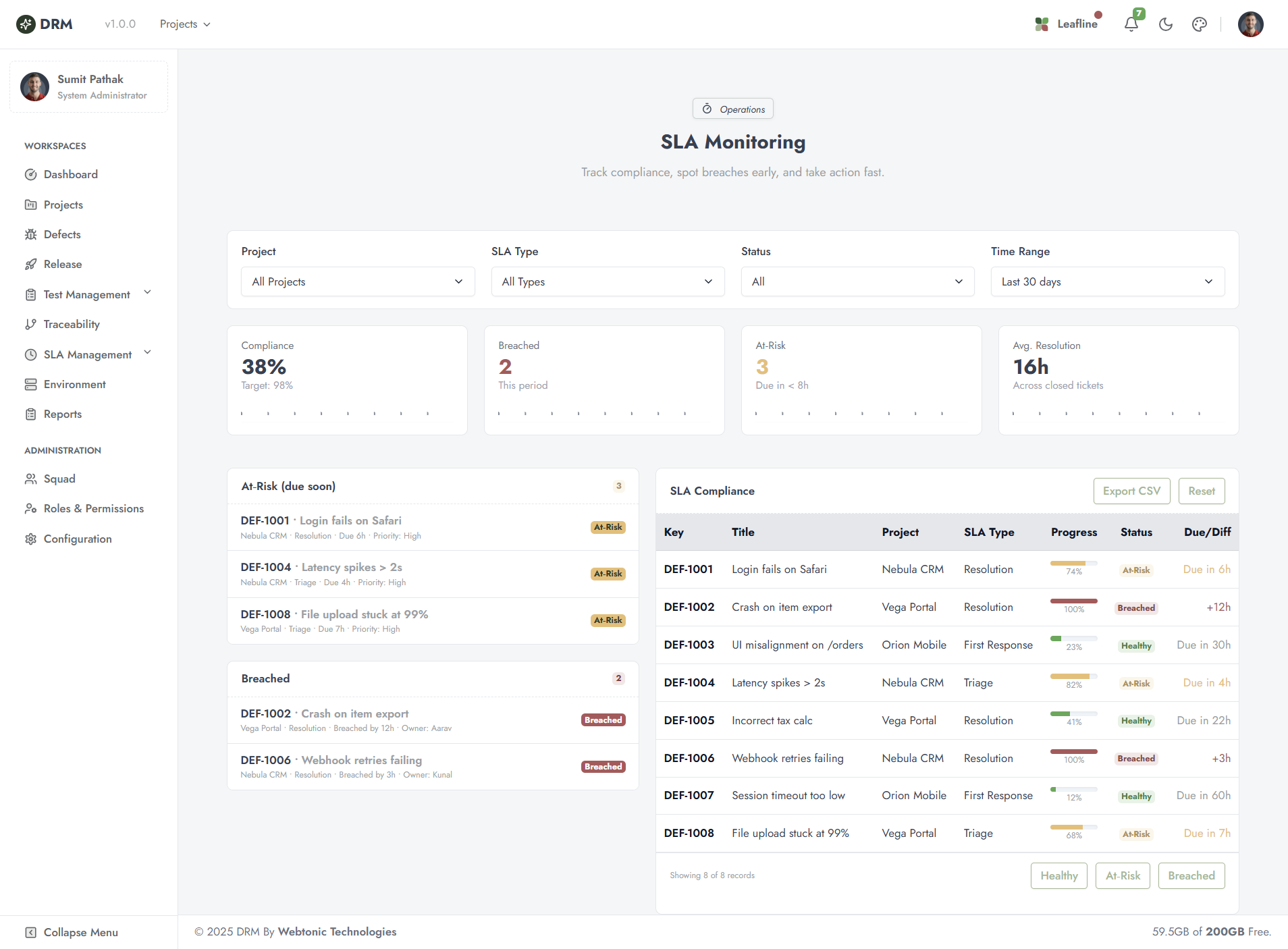Image resolution: width=1288 pixels, height=949 pixels.
Task: Open Roles & Permissions settings
Action: (92, 508)
